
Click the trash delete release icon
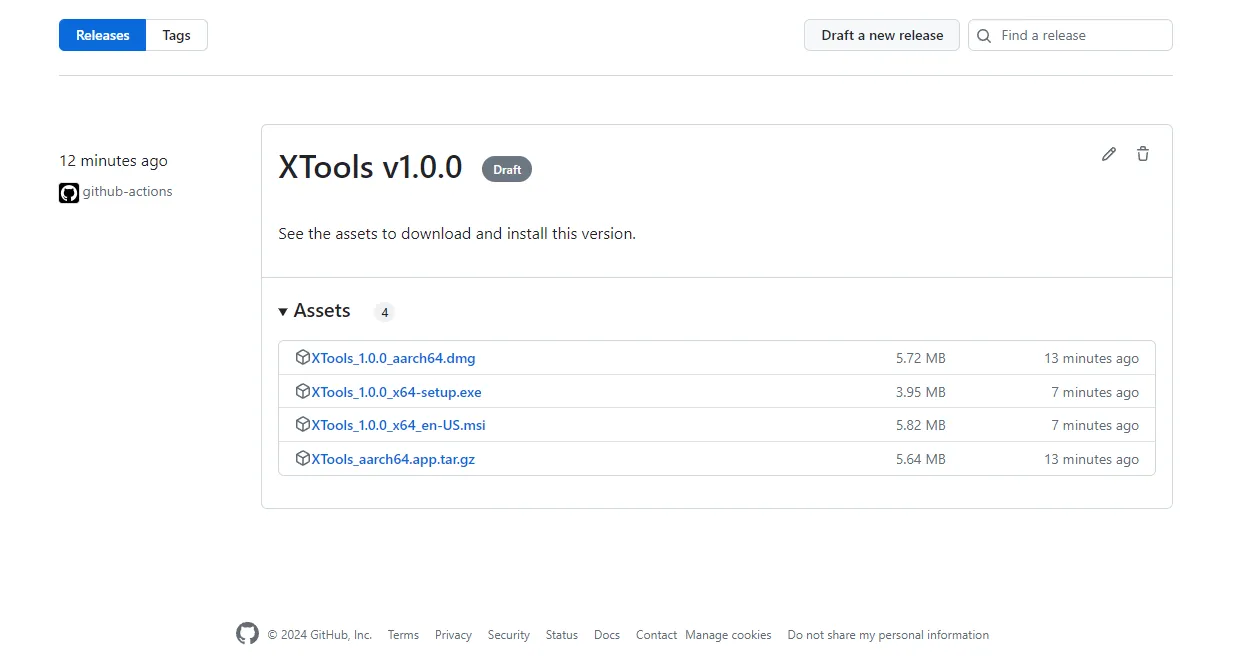[1143, 154]
